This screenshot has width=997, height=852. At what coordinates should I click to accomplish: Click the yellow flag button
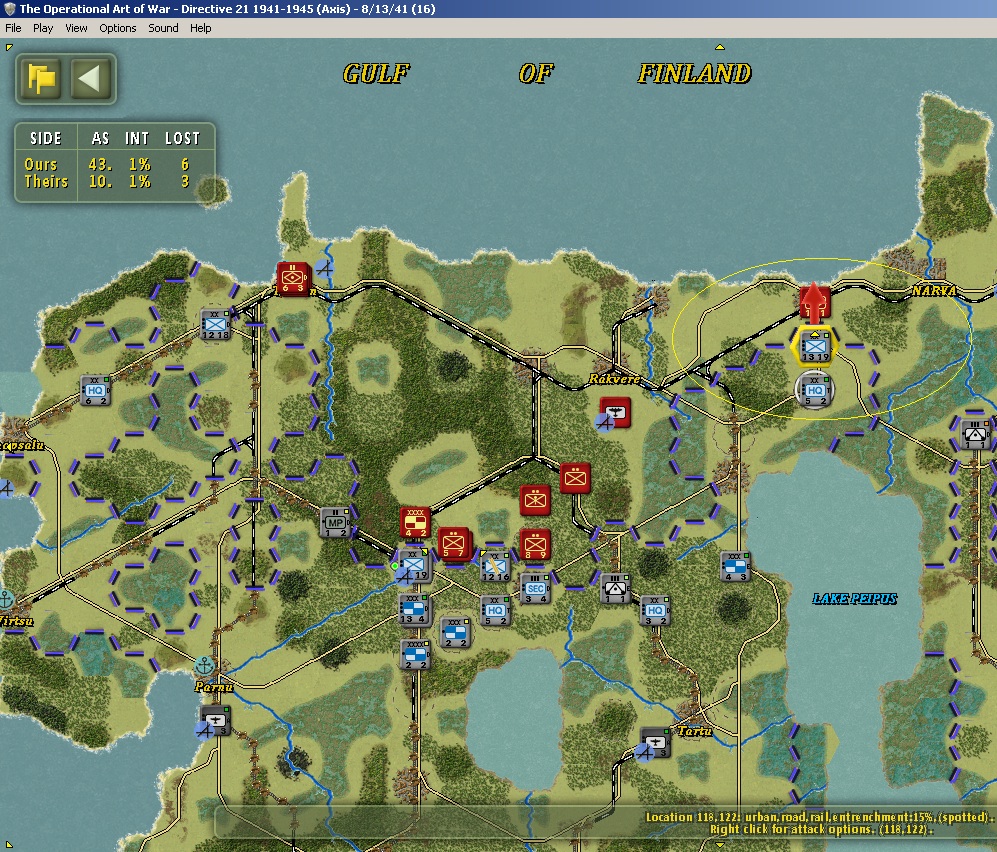[41, 79]
